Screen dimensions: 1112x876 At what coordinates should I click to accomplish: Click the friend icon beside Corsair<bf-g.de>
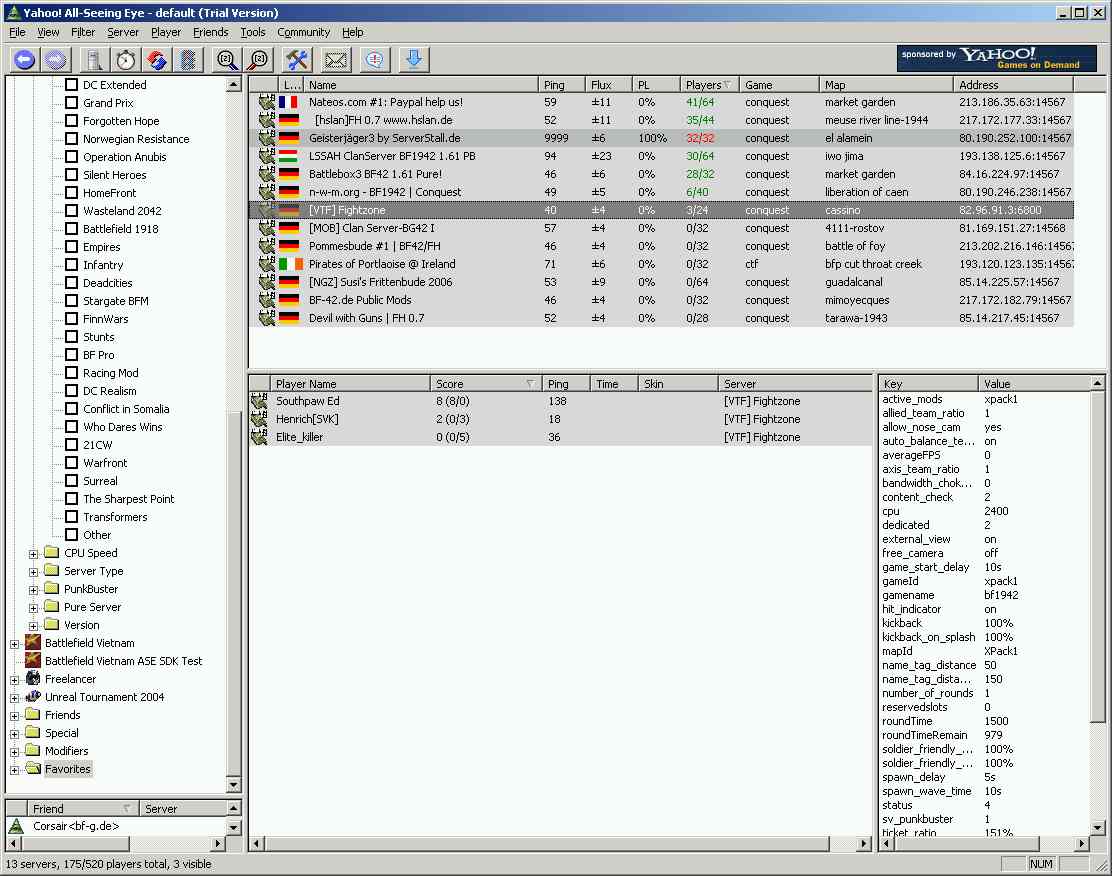click(x=16, y=826)
